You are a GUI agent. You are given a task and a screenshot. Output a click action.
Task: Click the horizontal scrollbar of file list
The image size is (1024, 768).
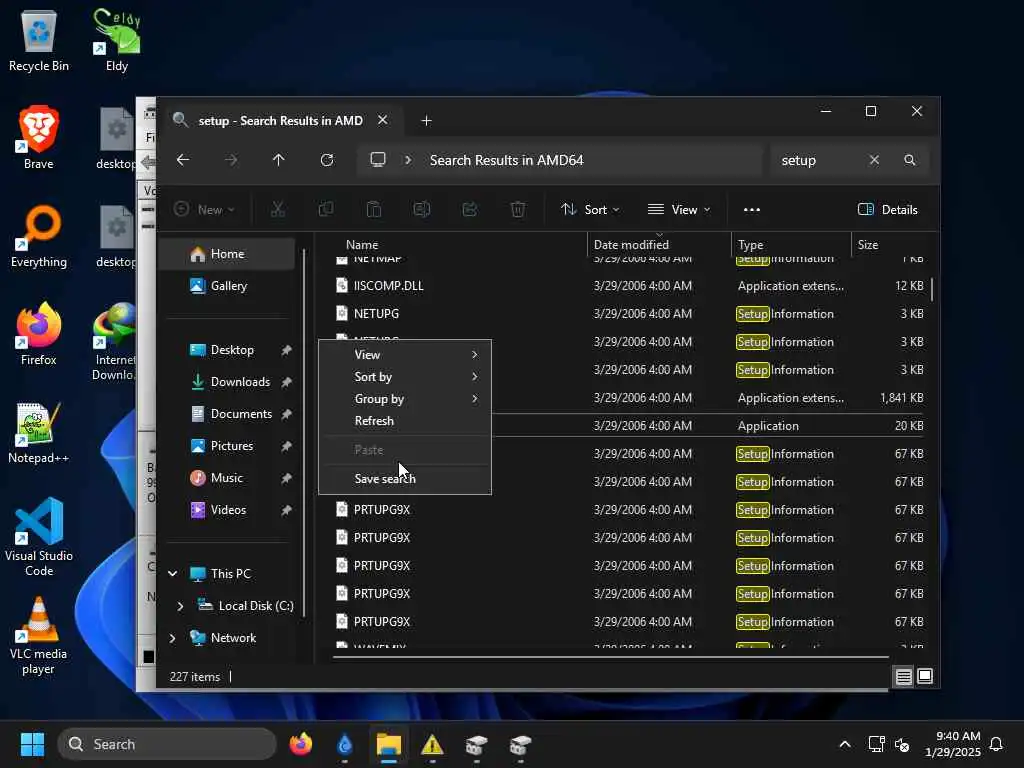click(x=611, y=657)
